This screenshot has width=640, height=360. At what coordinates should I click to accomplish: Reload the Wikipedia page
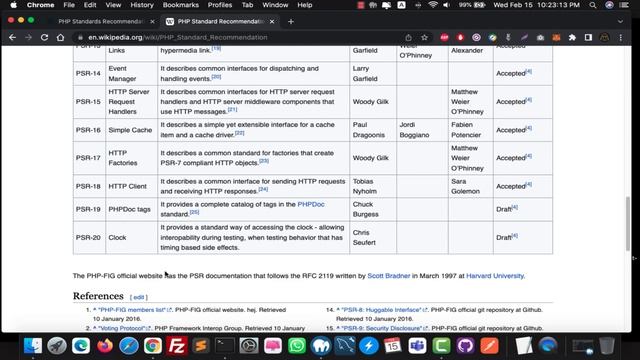[44, 38]
